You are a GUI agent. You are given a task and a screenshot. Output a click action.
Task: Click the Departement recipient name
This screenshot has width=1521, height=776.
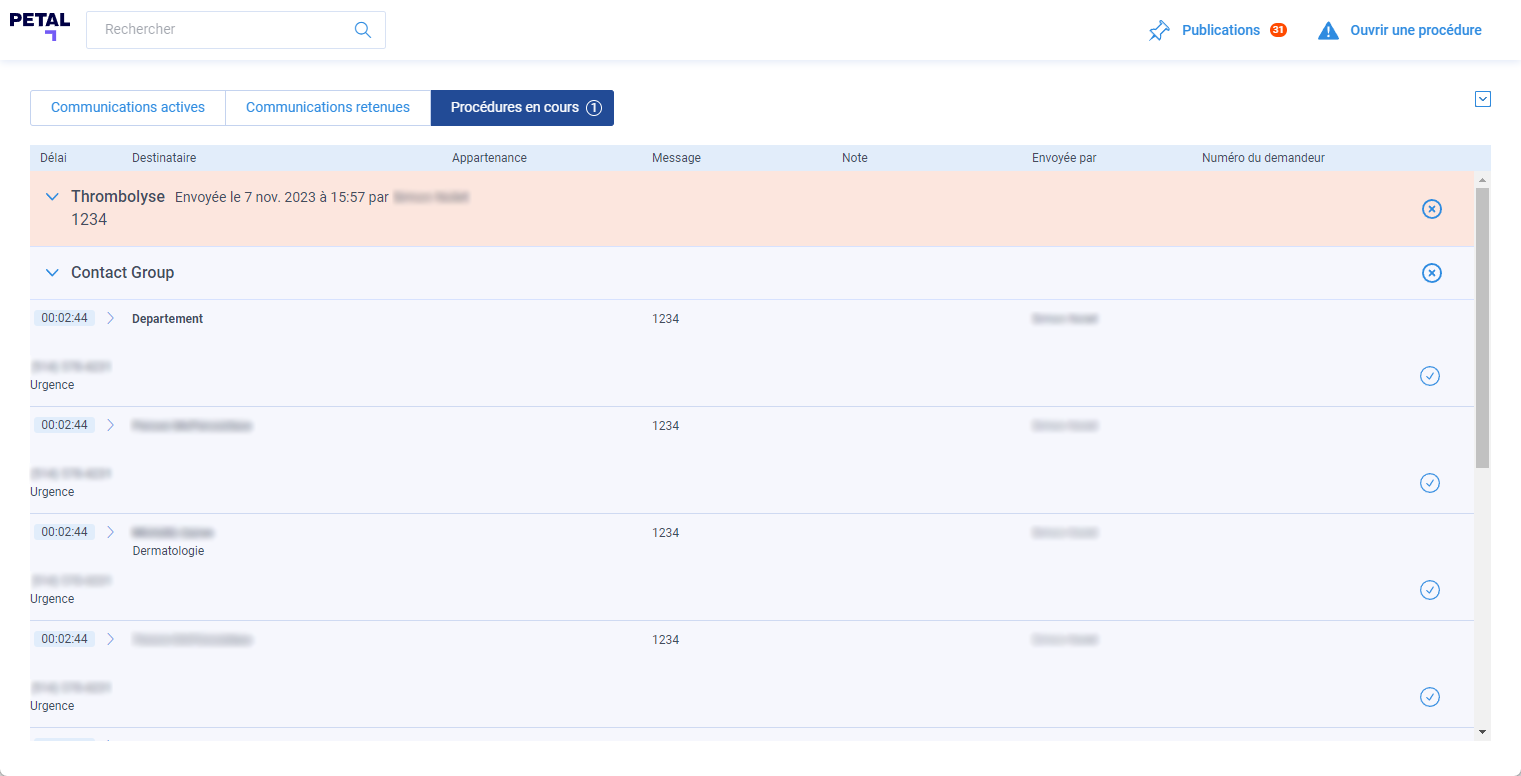(x=167, y=319)
